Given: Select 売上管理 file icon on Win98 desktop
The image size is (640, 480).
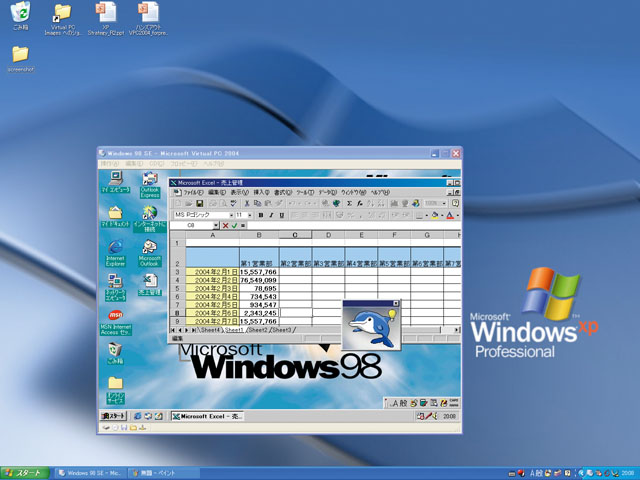Looking at the screenshot, I should click(150, 285).
